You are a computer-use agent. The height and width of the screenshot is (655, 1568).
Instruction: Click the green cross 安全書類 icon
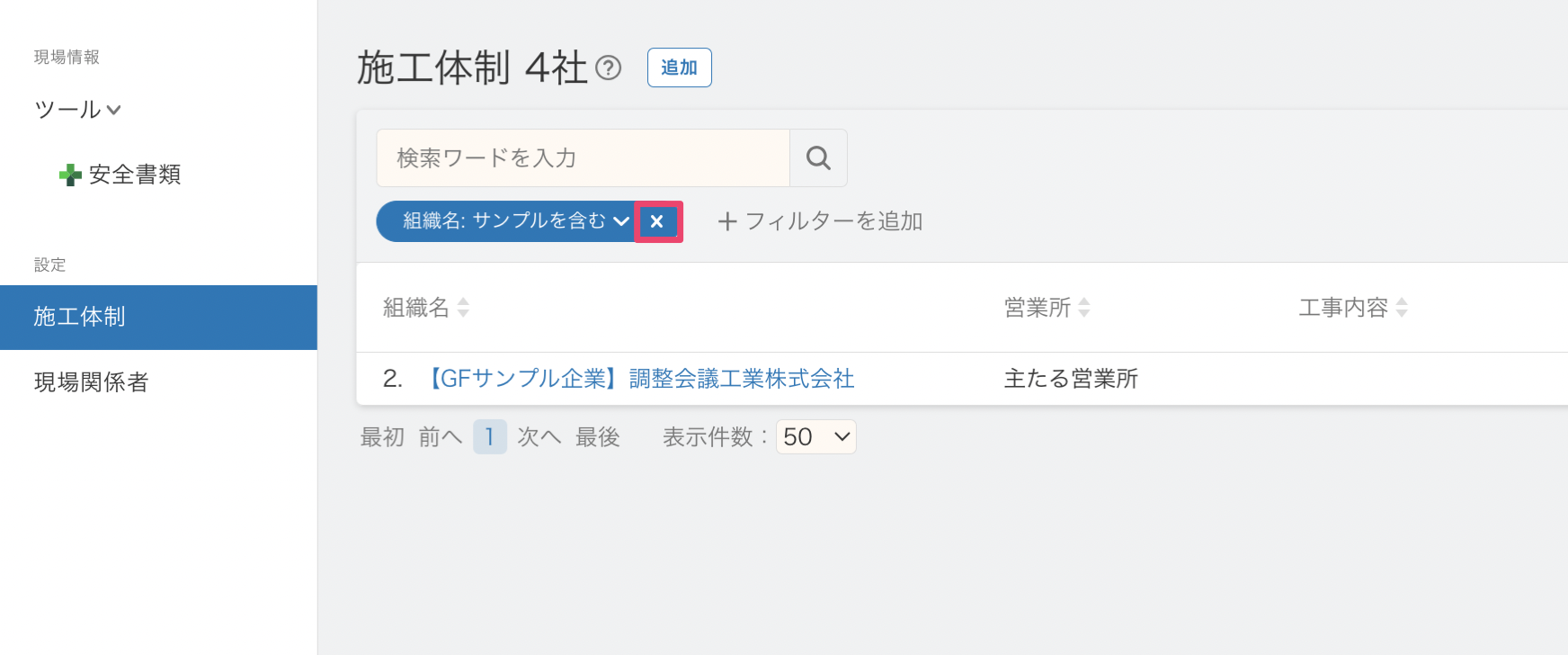tap(70, 175)
